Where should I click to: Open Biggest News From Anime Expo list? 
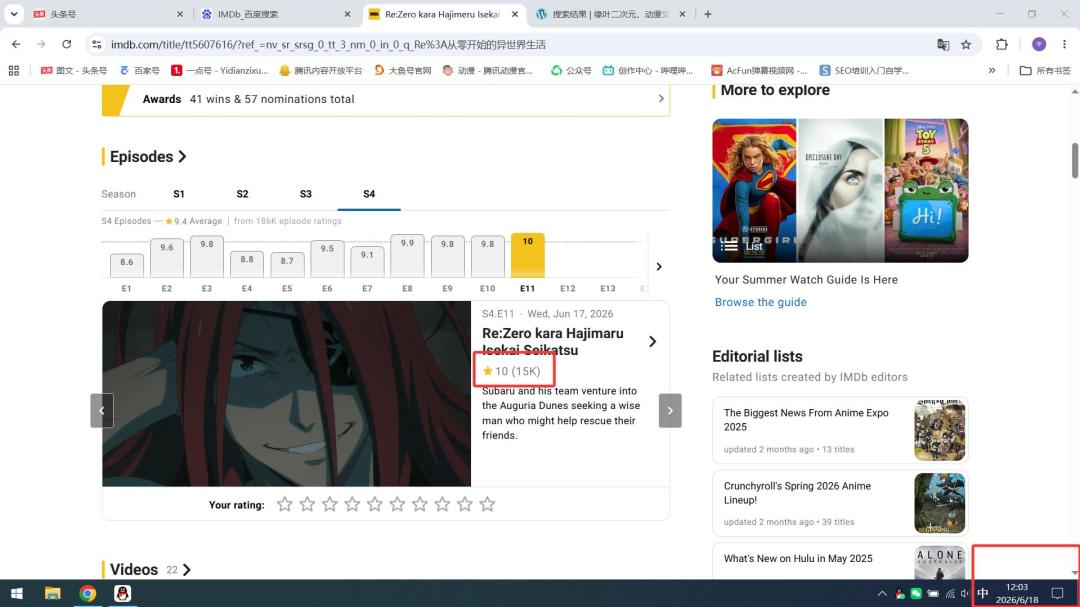(840, 430)
